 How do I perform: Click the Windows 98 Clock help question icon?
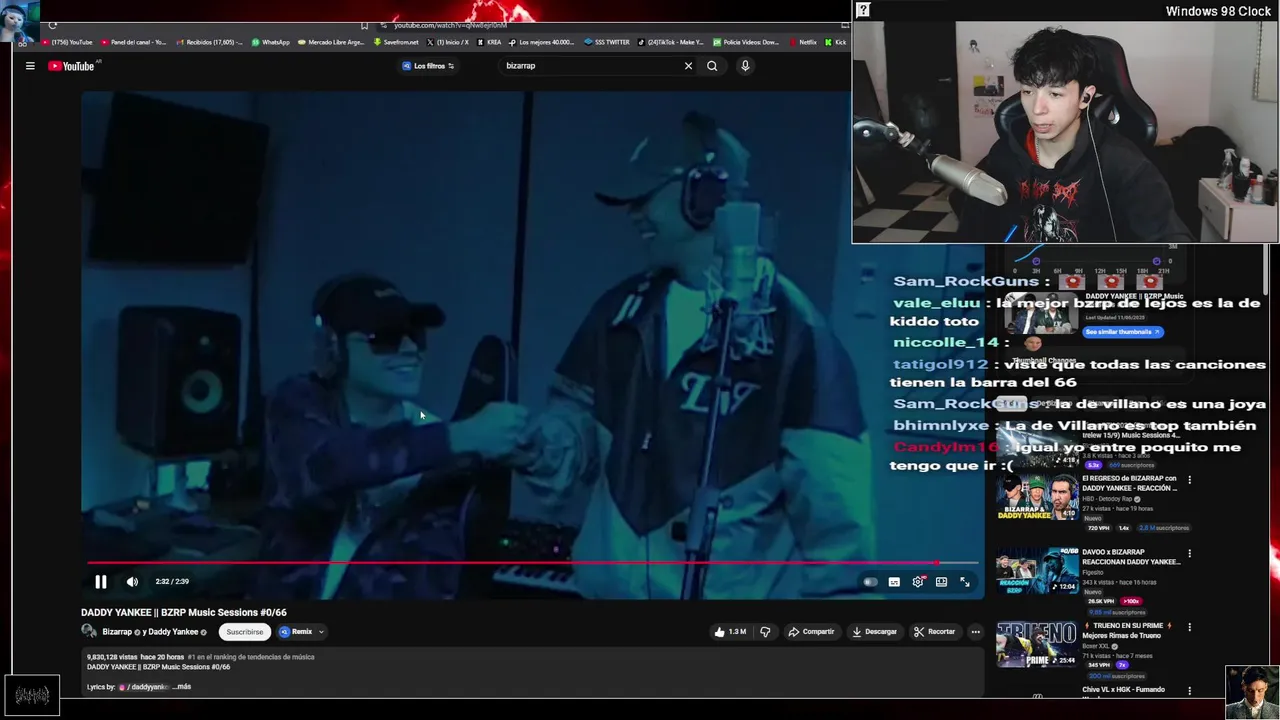click(863, 10)
